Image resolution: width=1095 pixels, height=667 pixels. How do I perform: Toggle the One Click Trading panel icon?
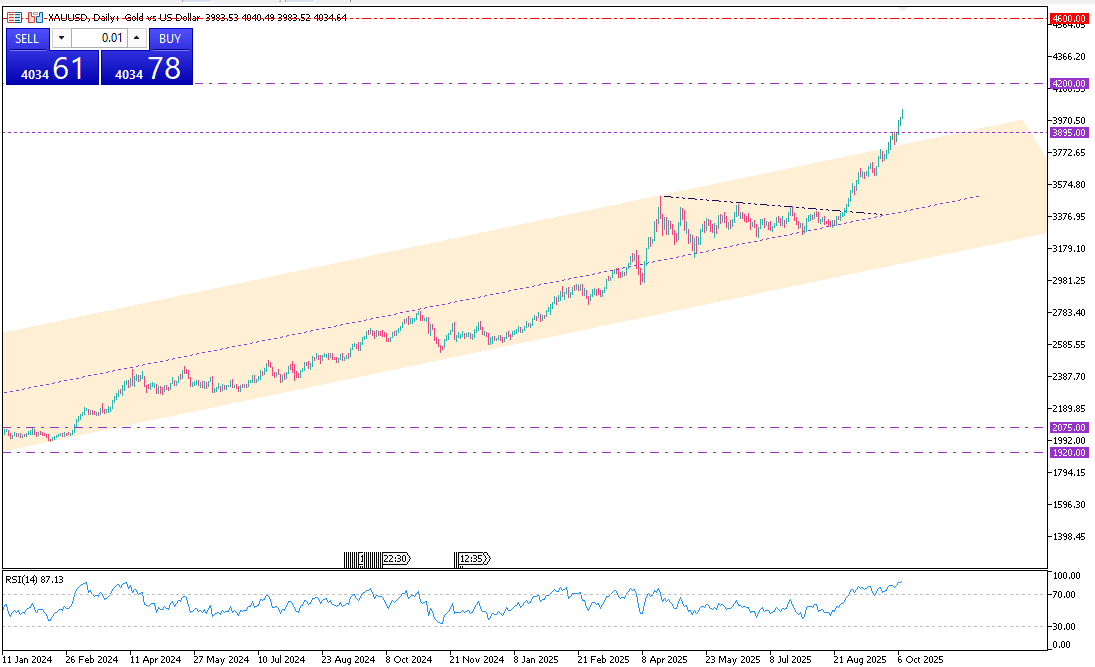tap(13, 18)
